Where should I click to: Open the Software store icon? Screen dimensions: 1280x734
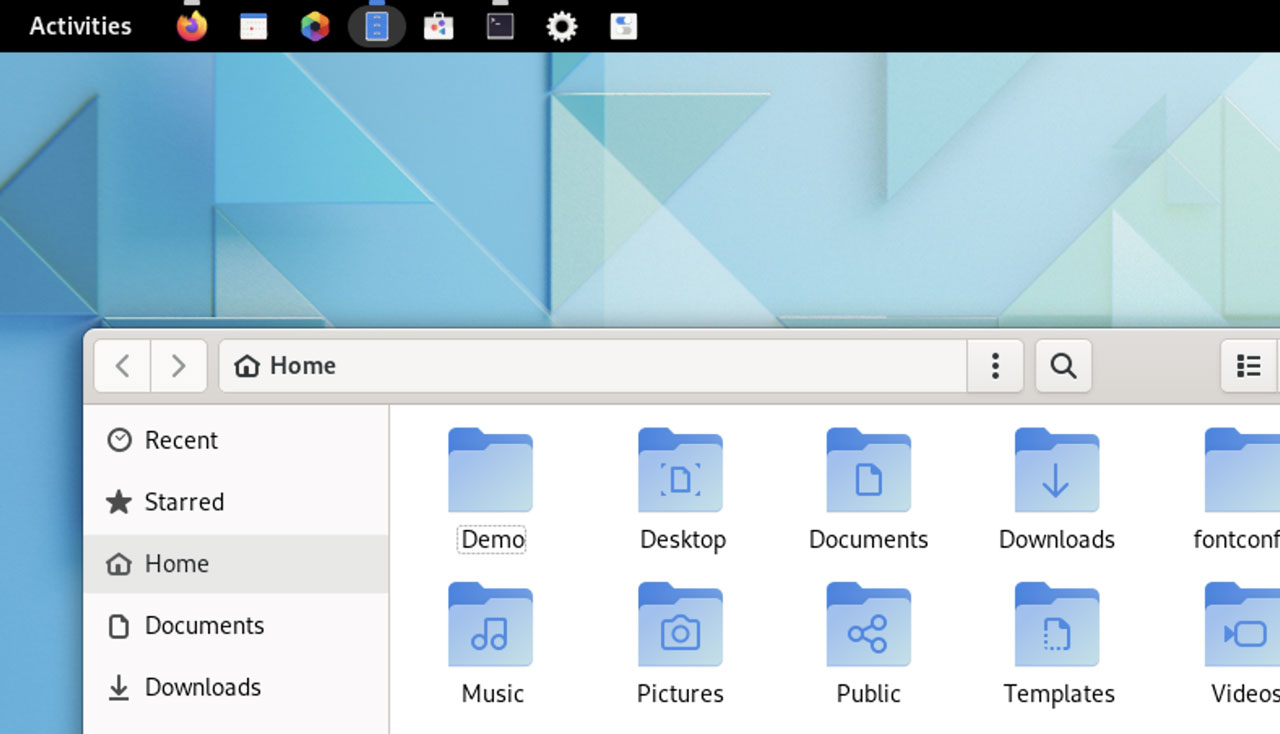437,26
